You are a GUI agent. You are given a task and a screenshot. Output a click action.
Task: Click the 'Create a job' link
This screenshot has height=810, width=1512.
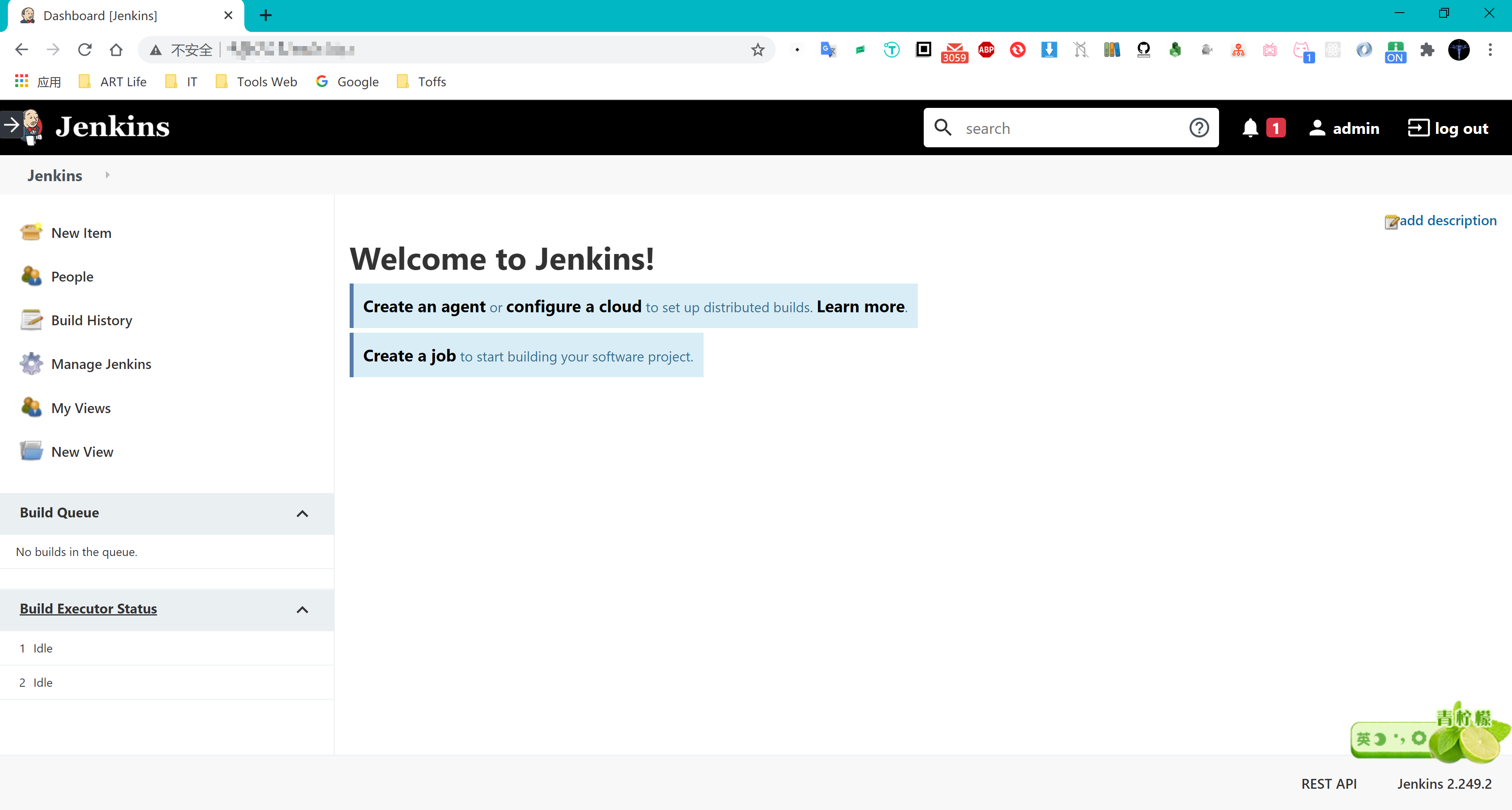[x=409, y=356]
